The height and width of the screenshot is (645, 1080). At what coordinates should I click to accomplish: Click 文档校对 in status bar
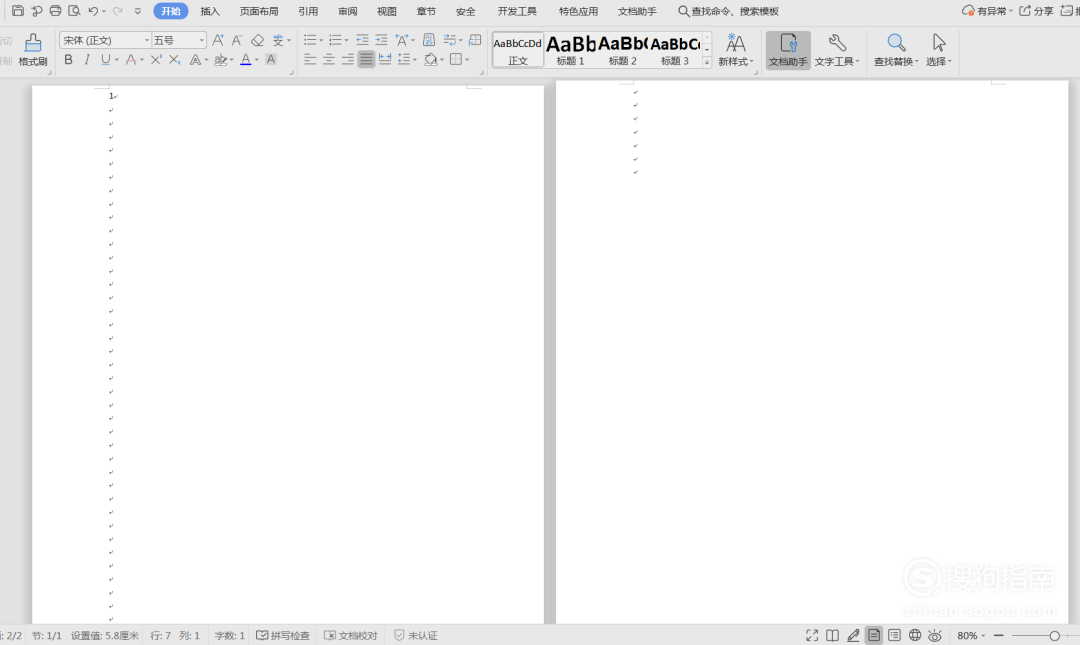point(351,635)
